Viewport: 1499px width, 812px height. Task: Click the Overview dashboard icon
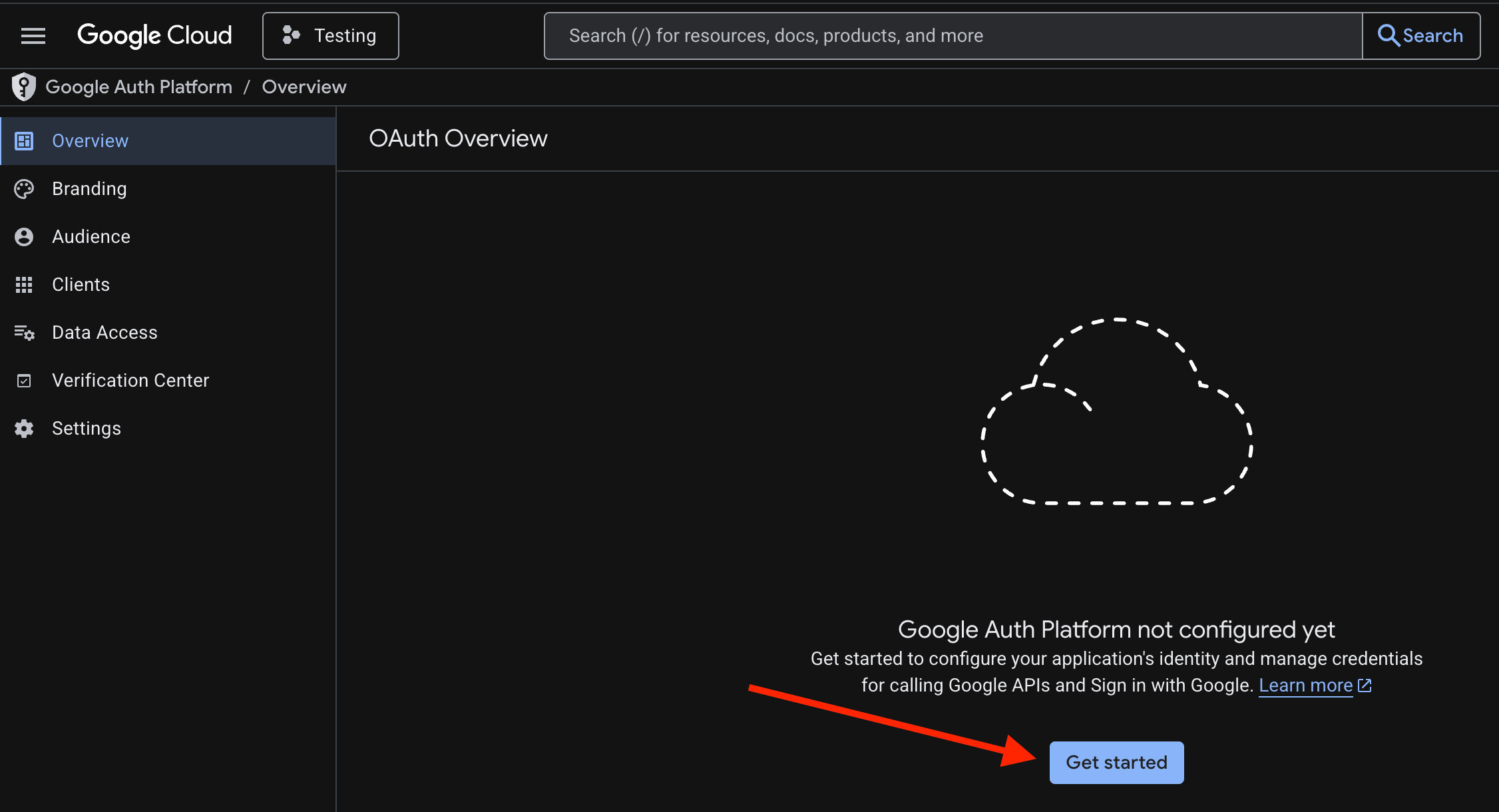(24, 141)
